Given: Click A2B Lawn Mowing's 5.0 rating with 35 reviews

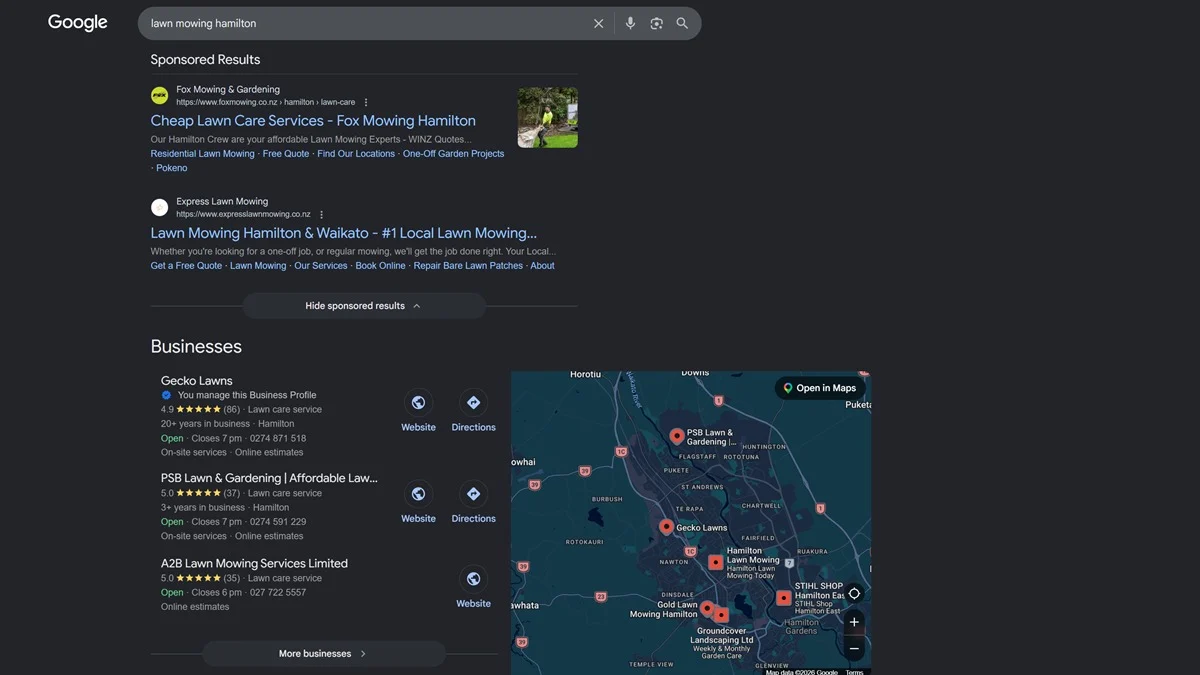Looking at the screenshot, I should 200,578.
